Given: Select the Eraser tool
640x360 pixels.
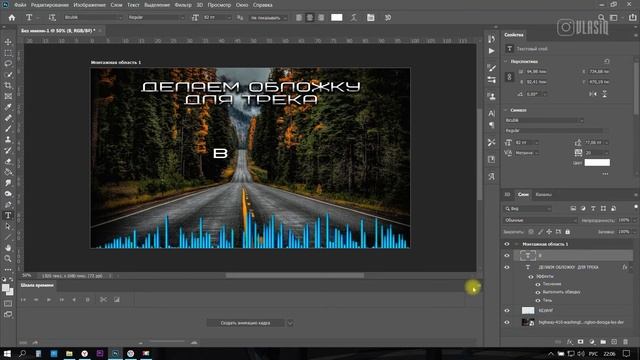Looking at the screenshot, I should point(8,161).
